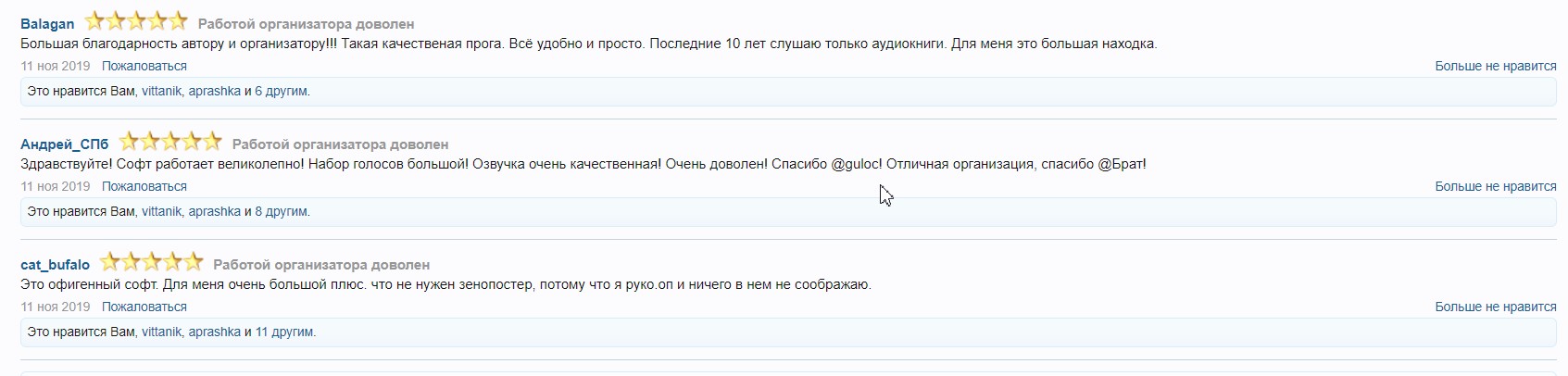
Task: Open vittanik in Balagan's review likes
Action: 161,92
